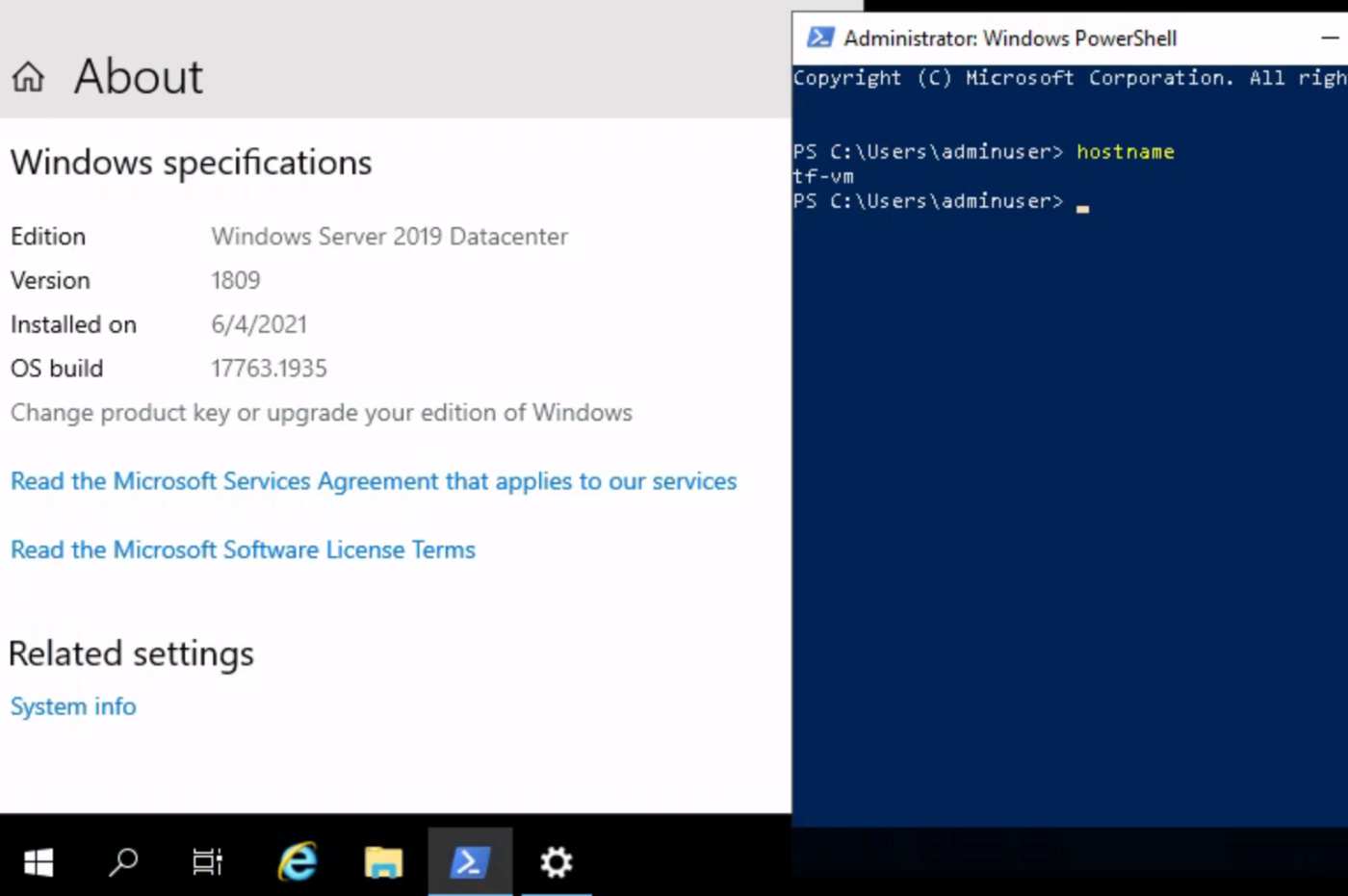Click the About page title
The width and height of the screenshot is (1348, 896).
139,77
